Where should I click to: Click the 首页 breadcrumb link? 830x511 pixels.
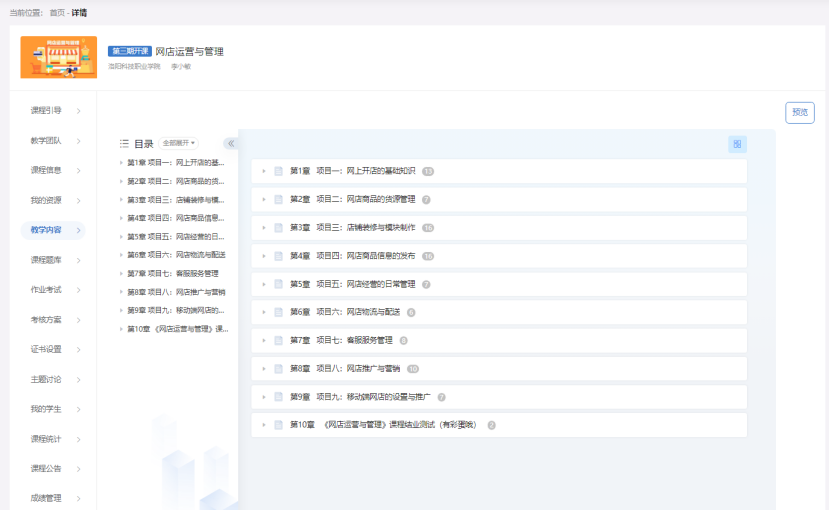coord(58,13)
